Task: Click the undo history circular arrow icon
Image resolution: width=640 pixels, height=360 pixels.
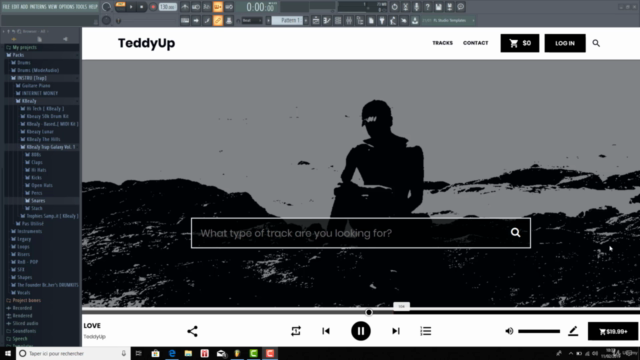Action: tap(394, 7)
